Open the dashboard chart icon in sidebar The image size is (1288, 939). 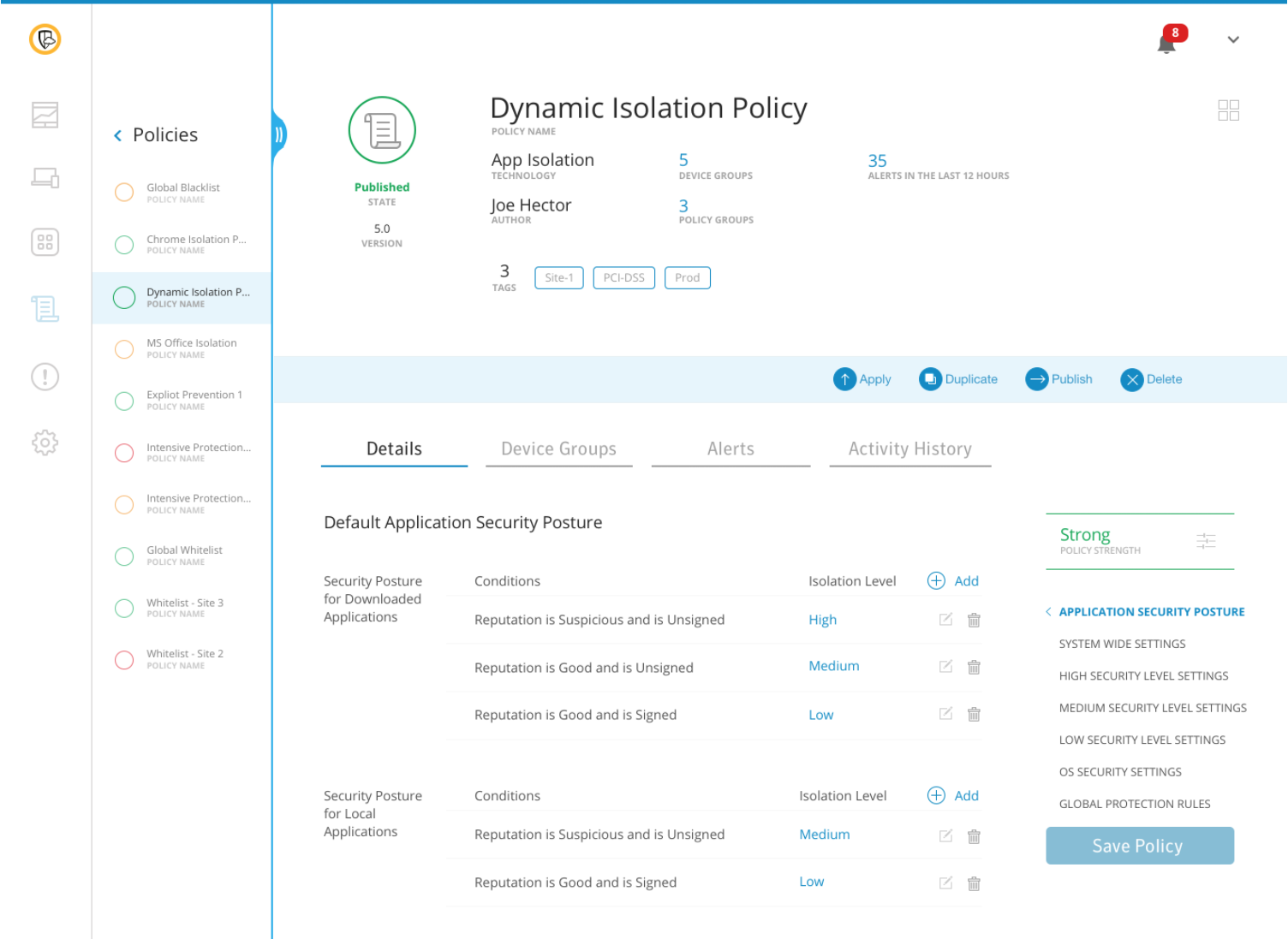pyautogui.click(x=45, y=115)
